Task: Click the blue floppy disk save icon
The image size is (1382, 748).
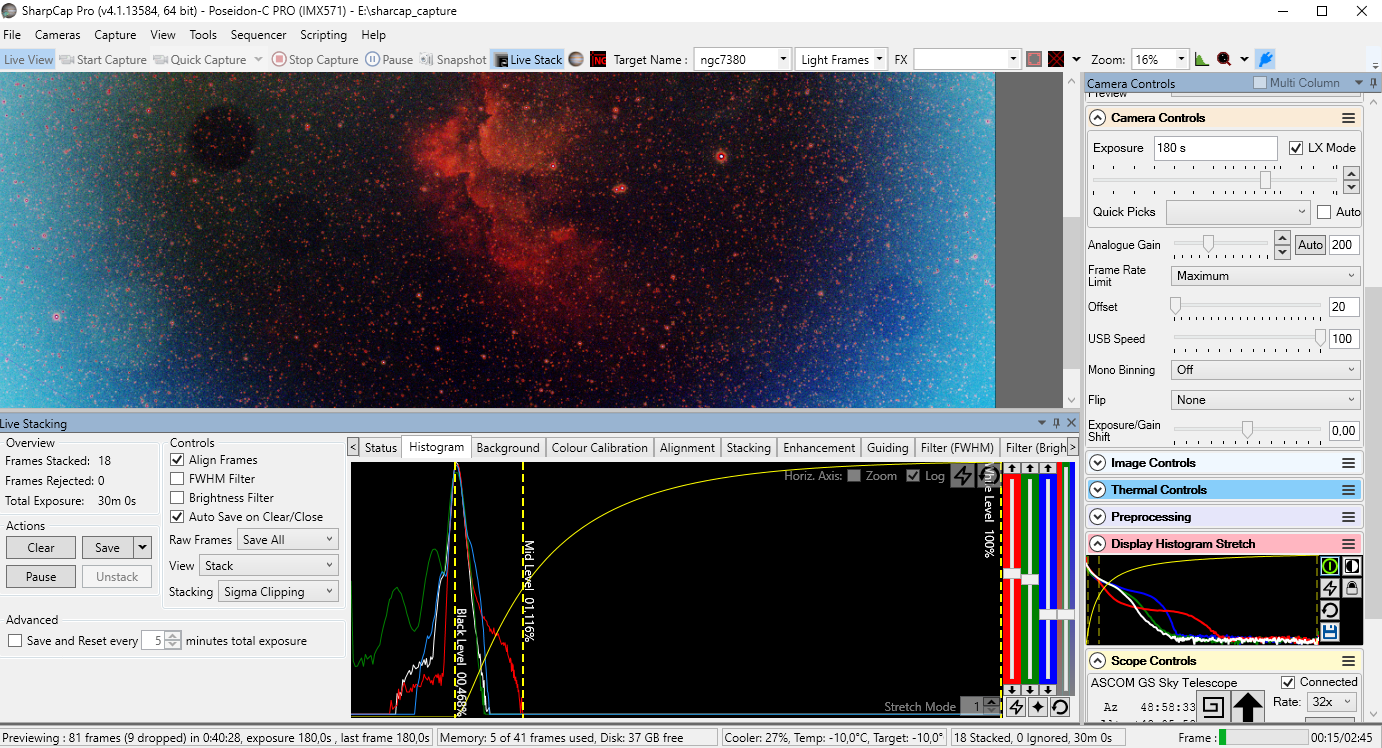Action: tap(1330, 632)
